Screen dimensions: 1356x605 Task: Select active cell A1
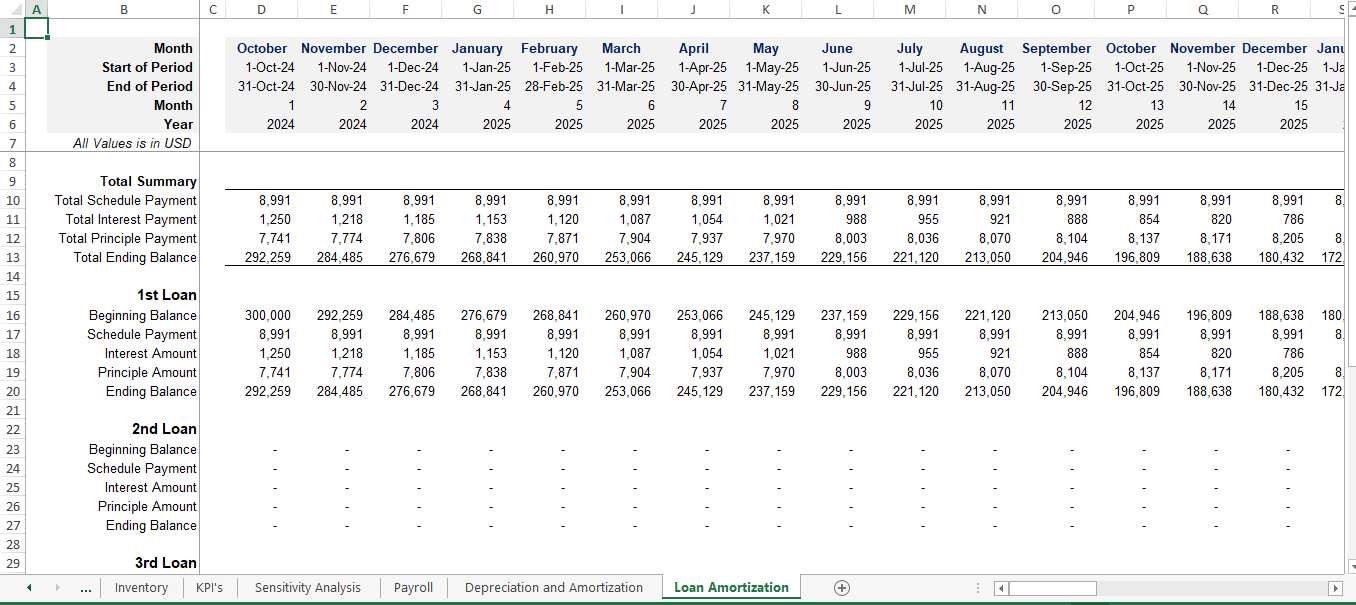(35, 29)
